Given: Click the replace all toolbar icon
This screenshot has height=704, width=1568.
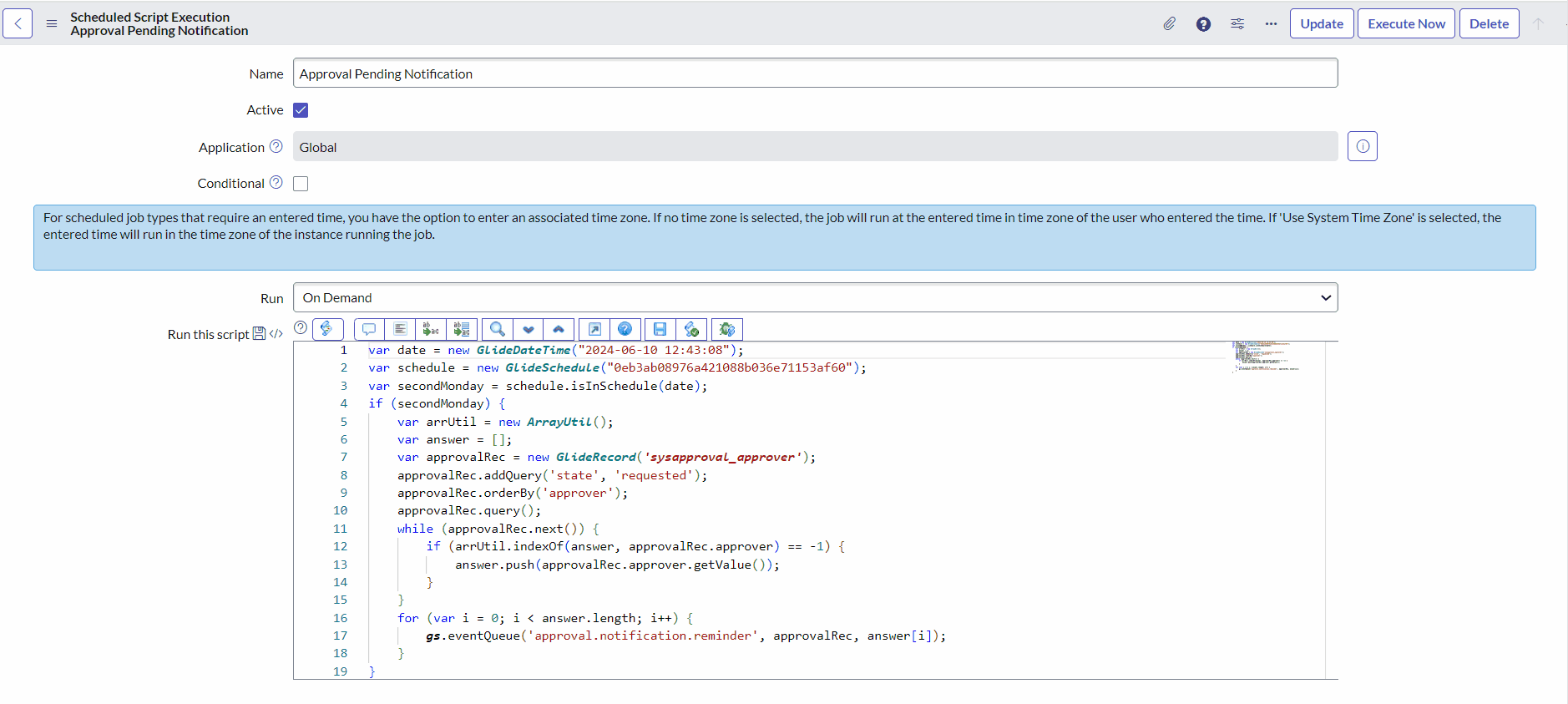Looking at the screenshot, I should [x=462, y=329].
